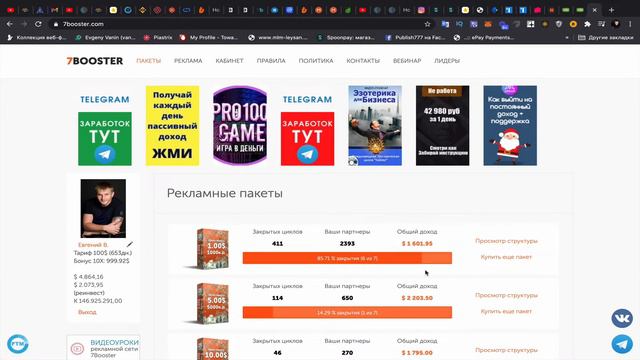This screenshot has width=640, height=360.
Task: Click the Рекламные пакеты heading
Action: pos(224,193)
